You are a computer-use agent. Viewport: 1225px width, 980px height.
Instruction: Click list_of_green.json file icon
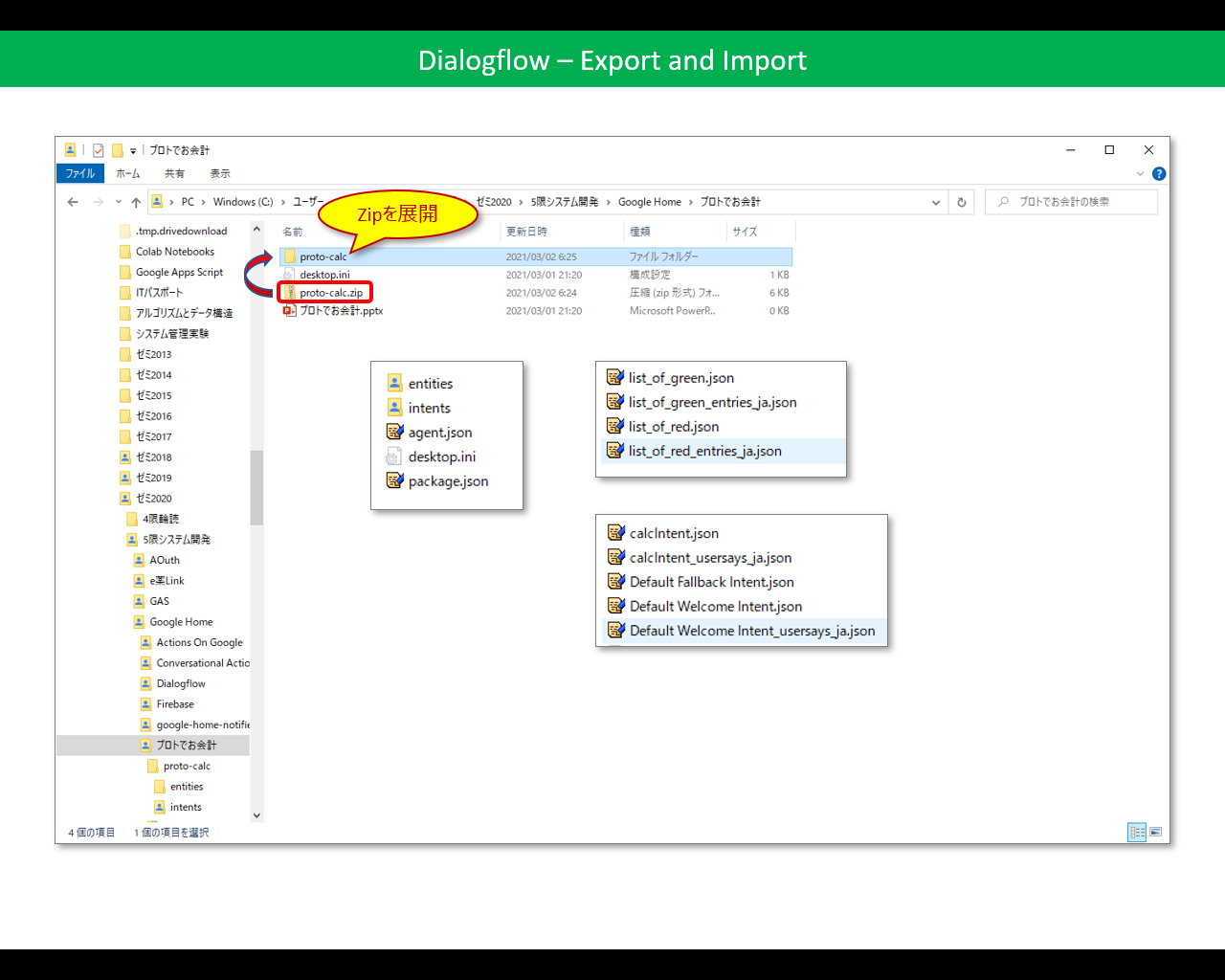(x=615, y=377)
